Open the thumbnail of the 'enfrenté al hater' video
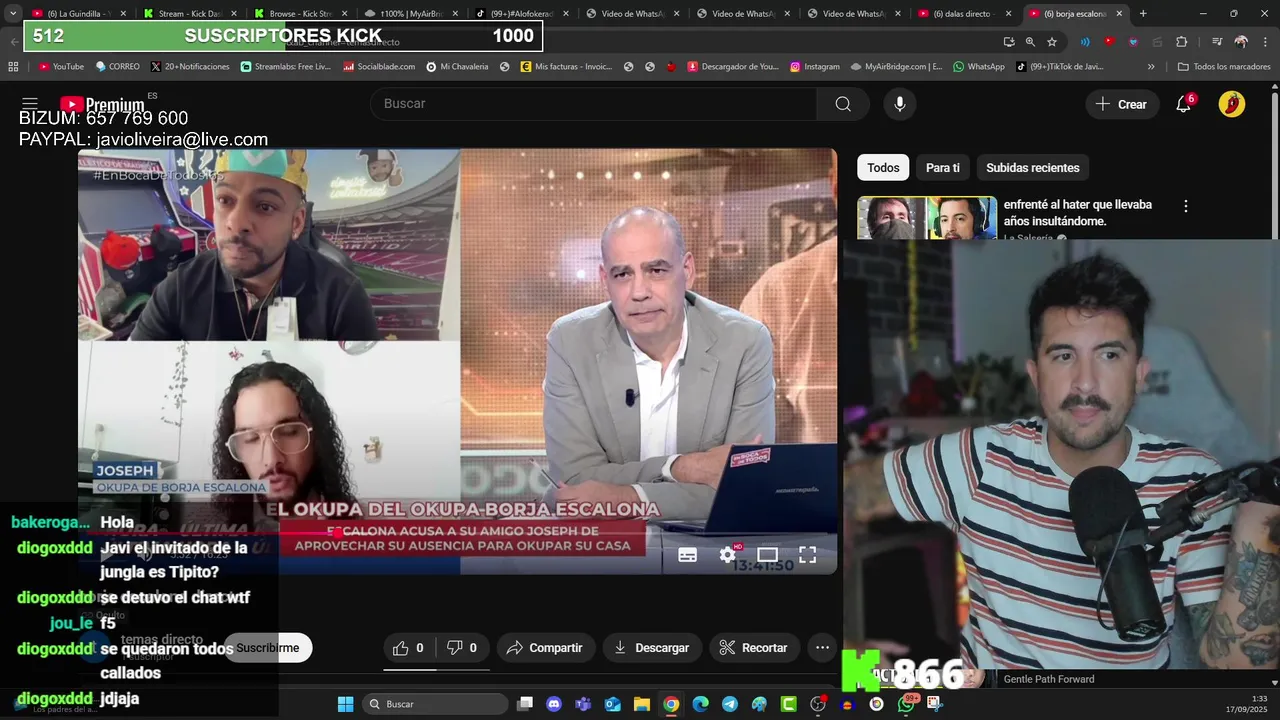This screenshot has height=720, width=1280. [927, 218]
